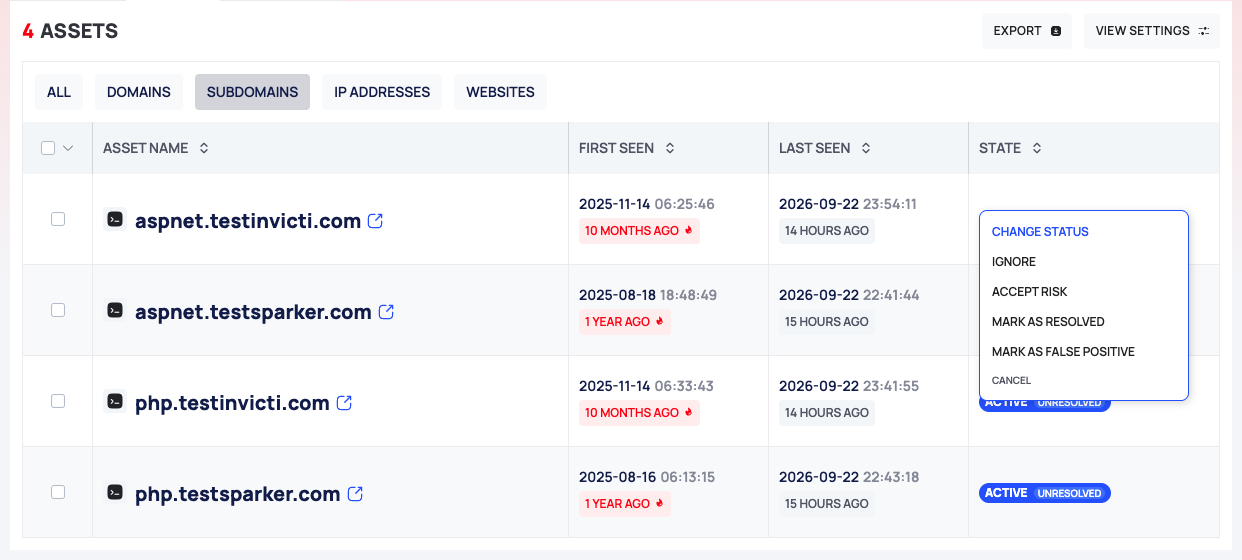The height and width of the screenshot is (560, 1242).
Task: Click the 4 Assets heading
Action: (70, 31)
